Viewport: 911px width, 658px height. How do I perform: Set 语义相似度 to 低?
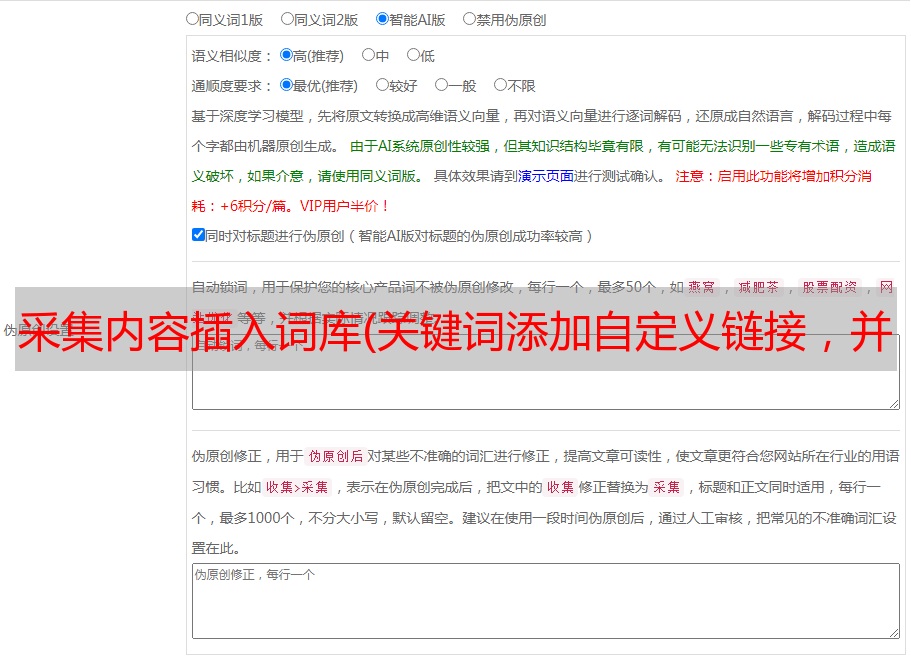pos(413,55)
